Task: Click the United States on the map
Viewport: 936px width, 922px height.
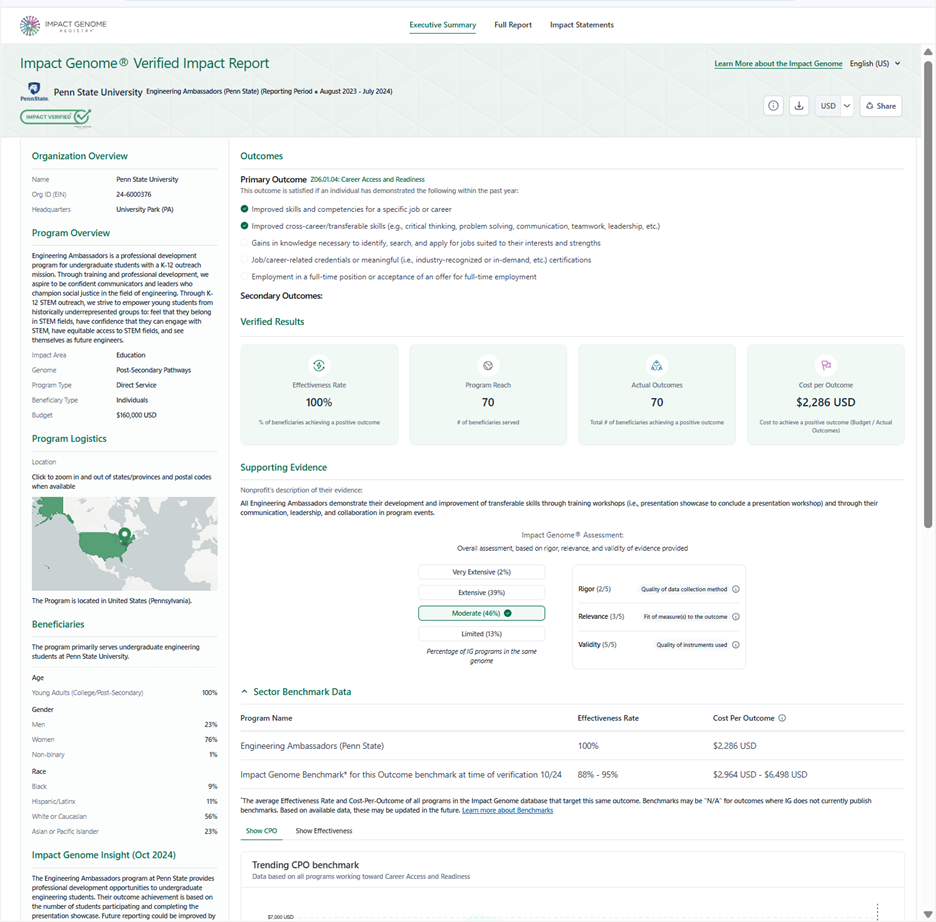Action: coord(104,546)
